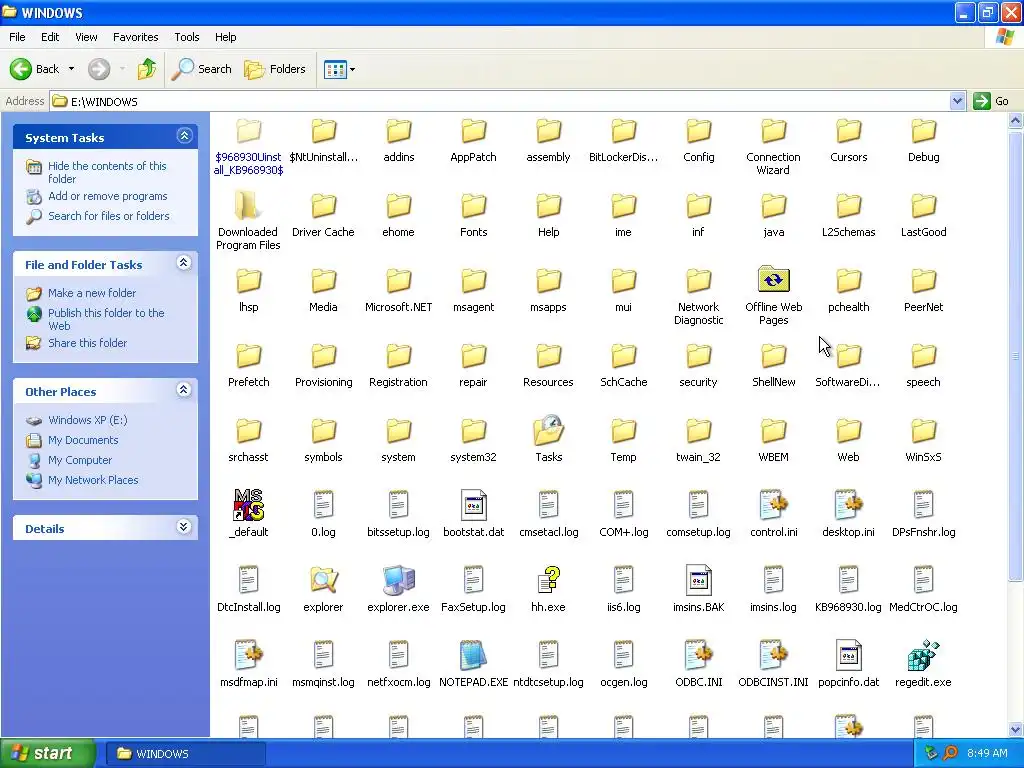The height and width of the screenshot is (768, 1024).
Task: Collapse the File and Folder Tasks panel
Action: coord(184,263)
